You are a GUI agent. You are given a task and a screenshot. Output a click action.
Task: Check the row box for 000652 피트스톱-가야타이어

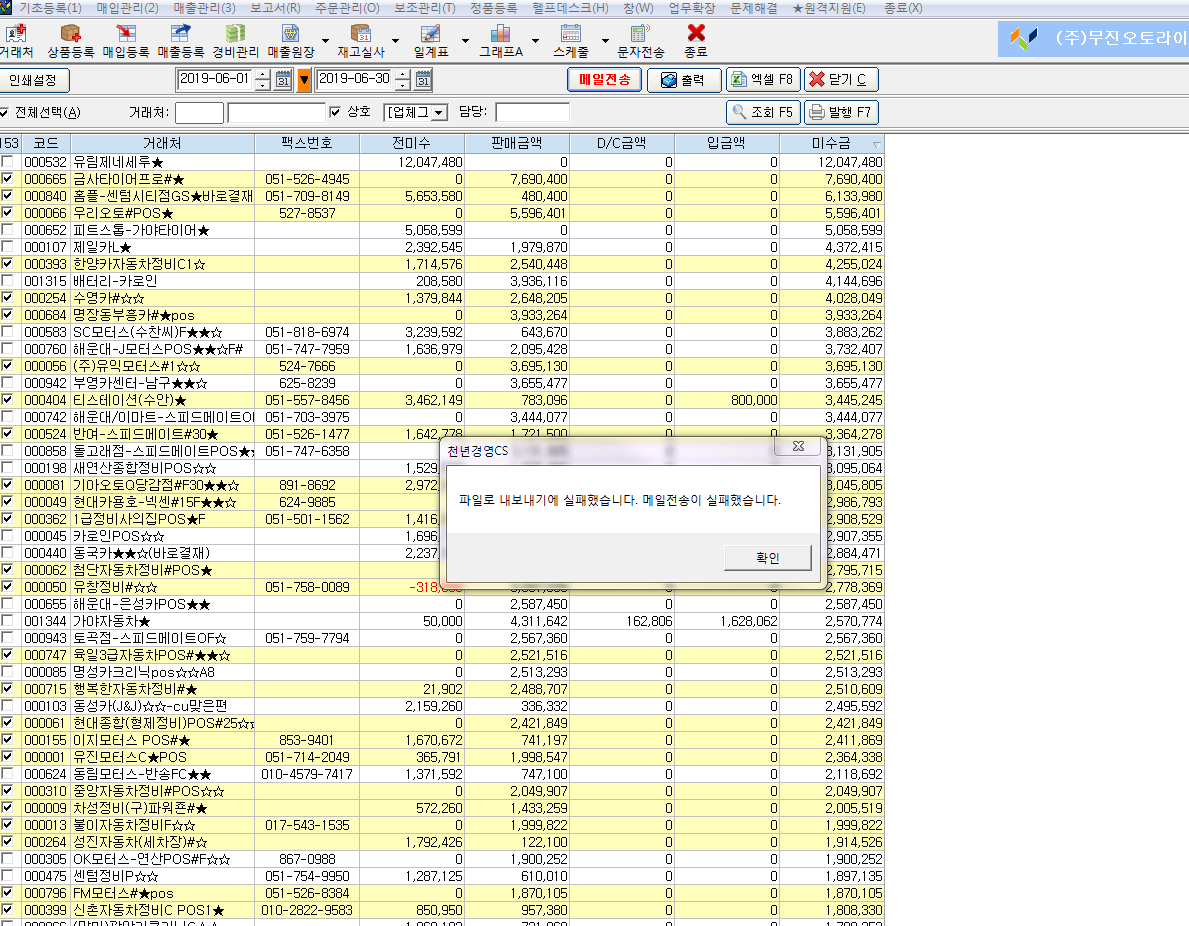pos(8,230)
